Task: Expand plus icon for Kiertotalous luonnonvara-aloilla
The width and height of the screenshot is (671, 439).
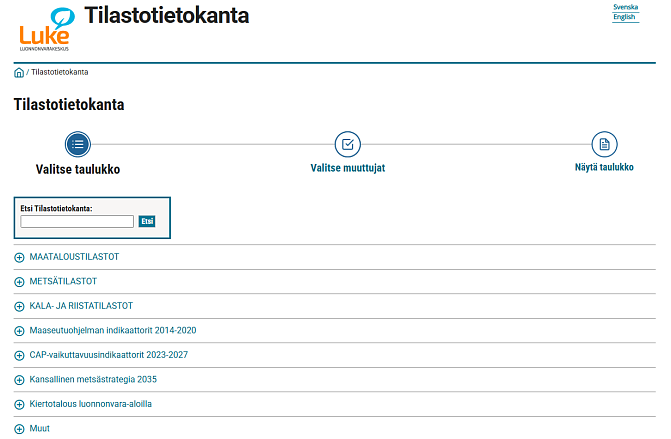Action: point(19,404)
